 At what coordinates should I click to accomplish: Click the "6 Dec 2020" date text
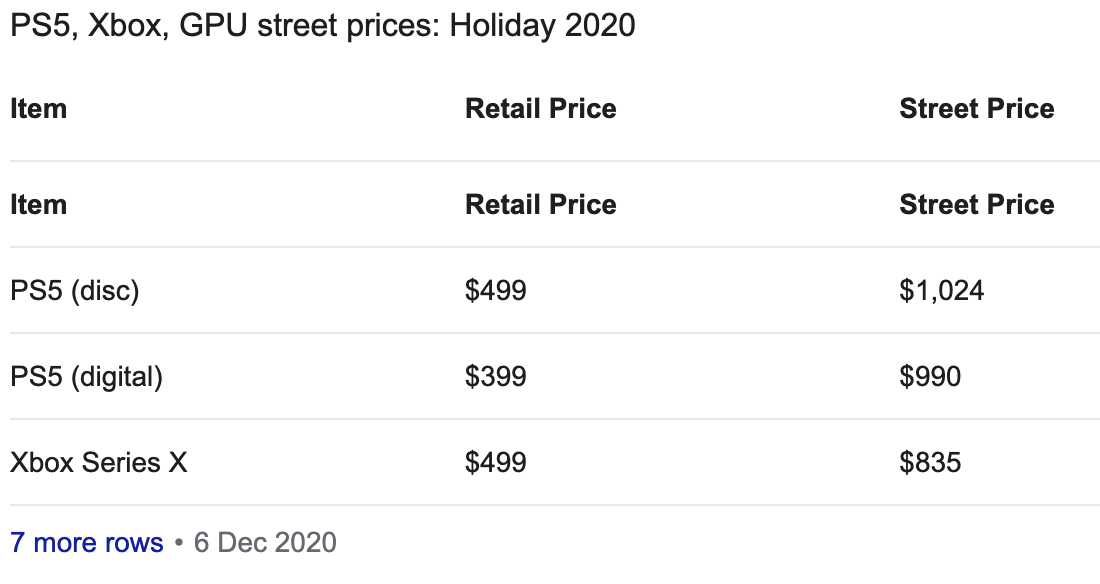(265, 543)
